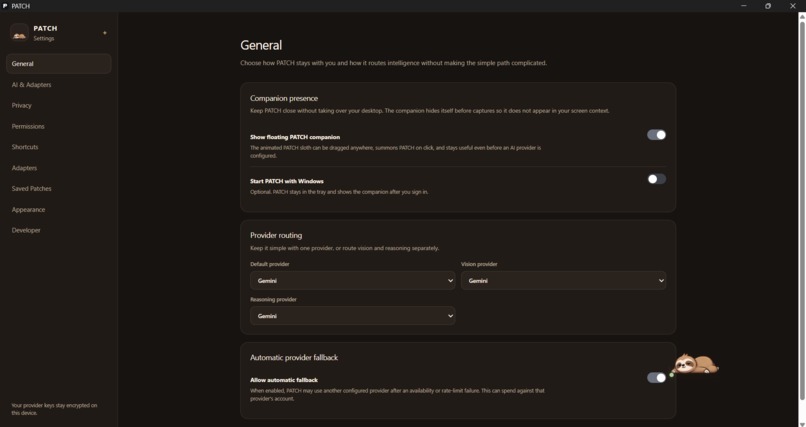The height and width of the screenshot is (427, 806).
Task: Select General in settings sidebar
Action: (59, 64)
